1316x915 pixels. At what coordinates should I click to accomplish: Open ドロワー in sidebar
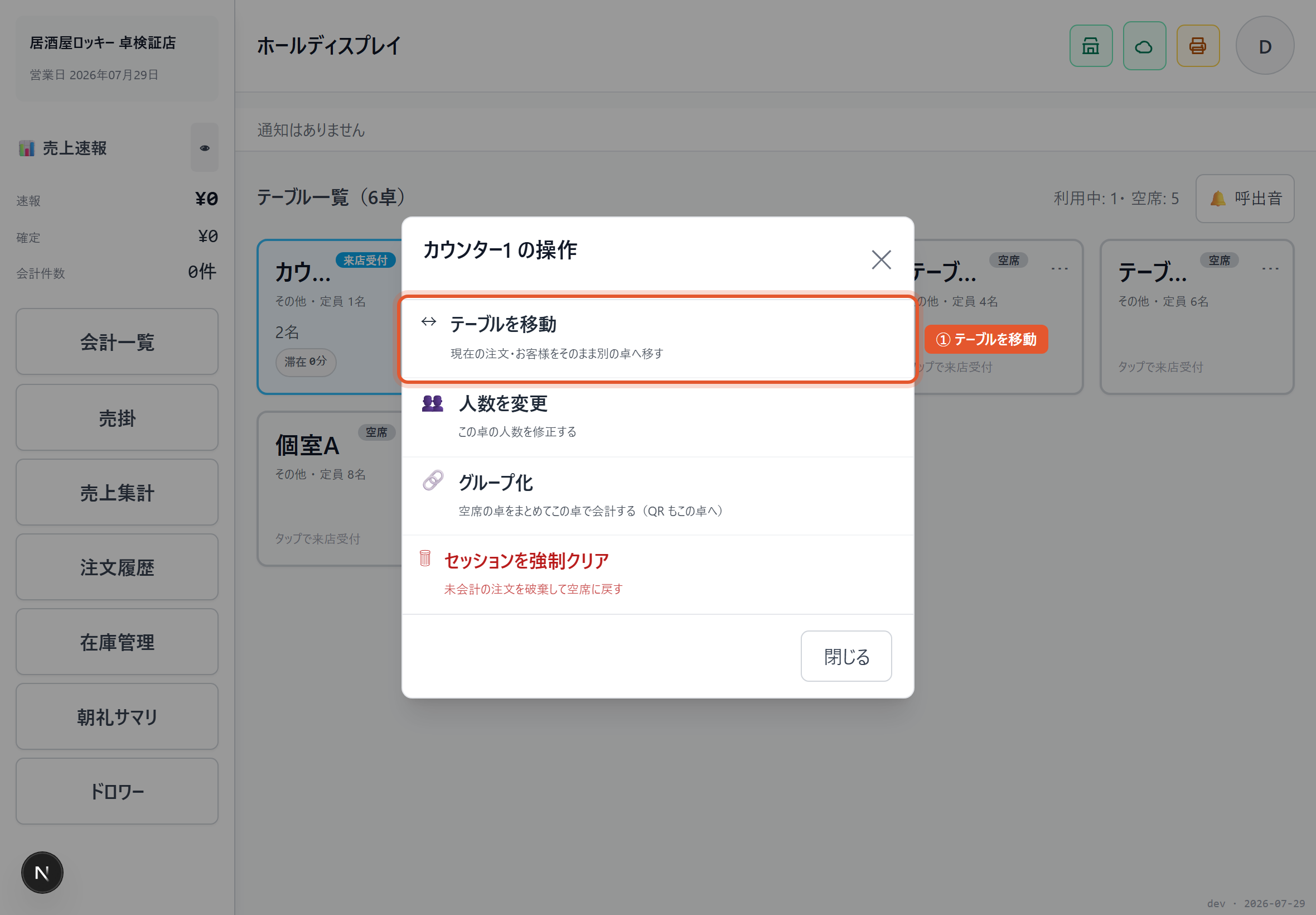[x=117, y=791]
